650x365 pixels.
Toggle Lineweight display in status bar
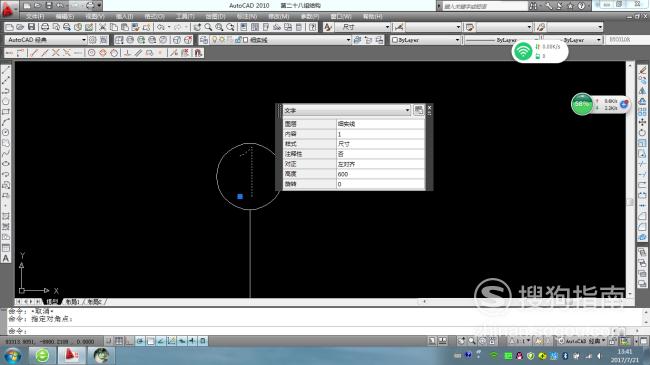click(192, 341)
